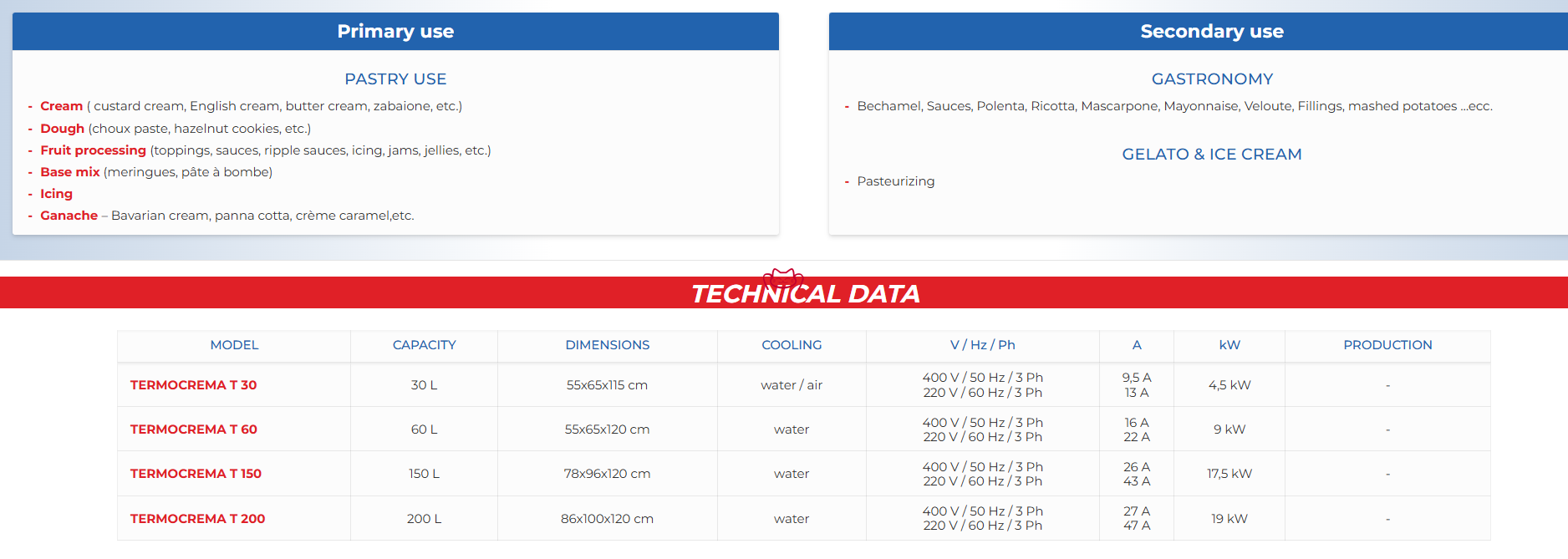This screenshot has height=559, width=1568.
Task: Click the kW column header
Action: coord(1229,345)
